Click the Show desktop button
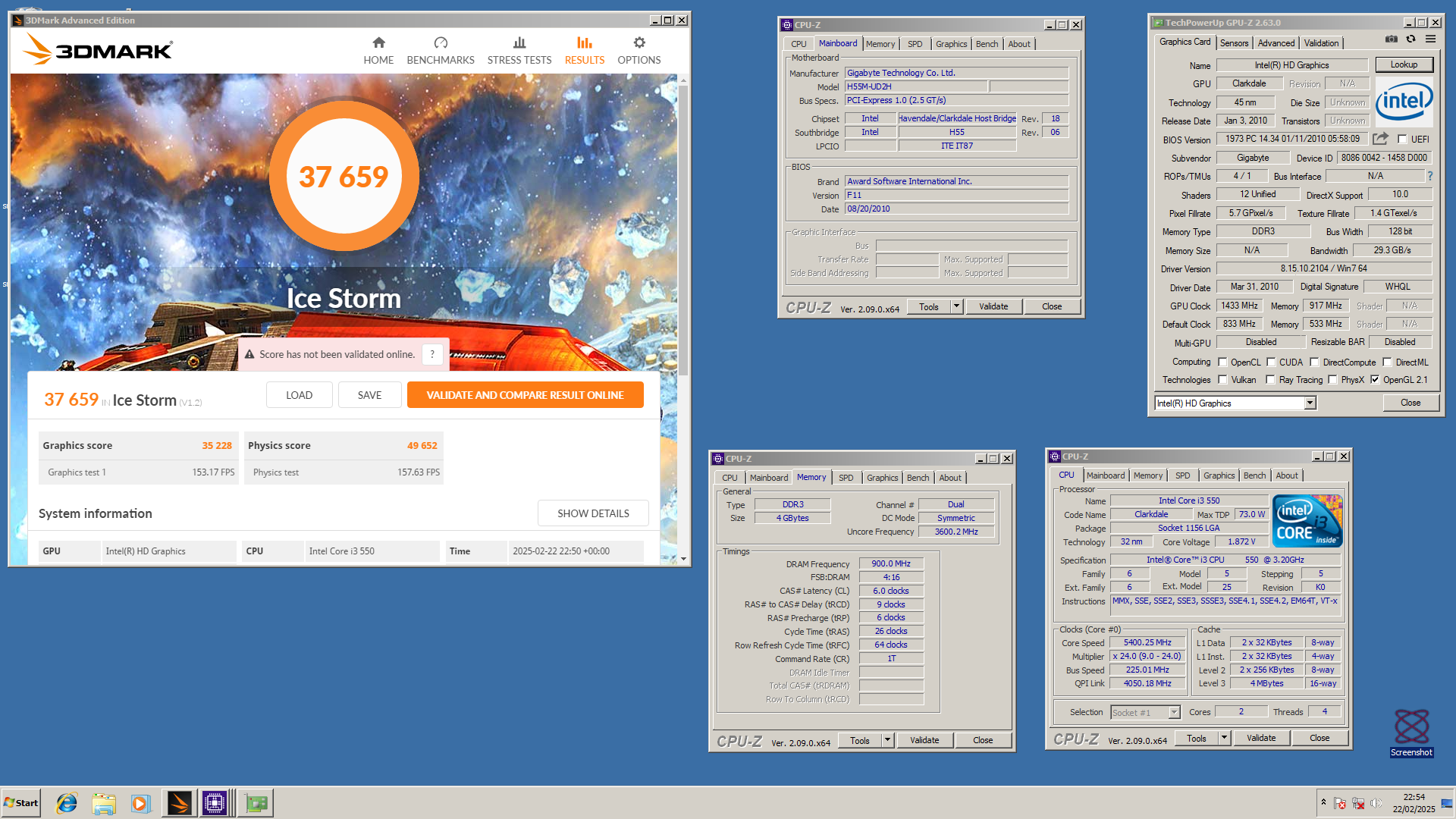The height and width of the screenshot is (819, 1456). pyautogui.click(x=1447, y=803)
